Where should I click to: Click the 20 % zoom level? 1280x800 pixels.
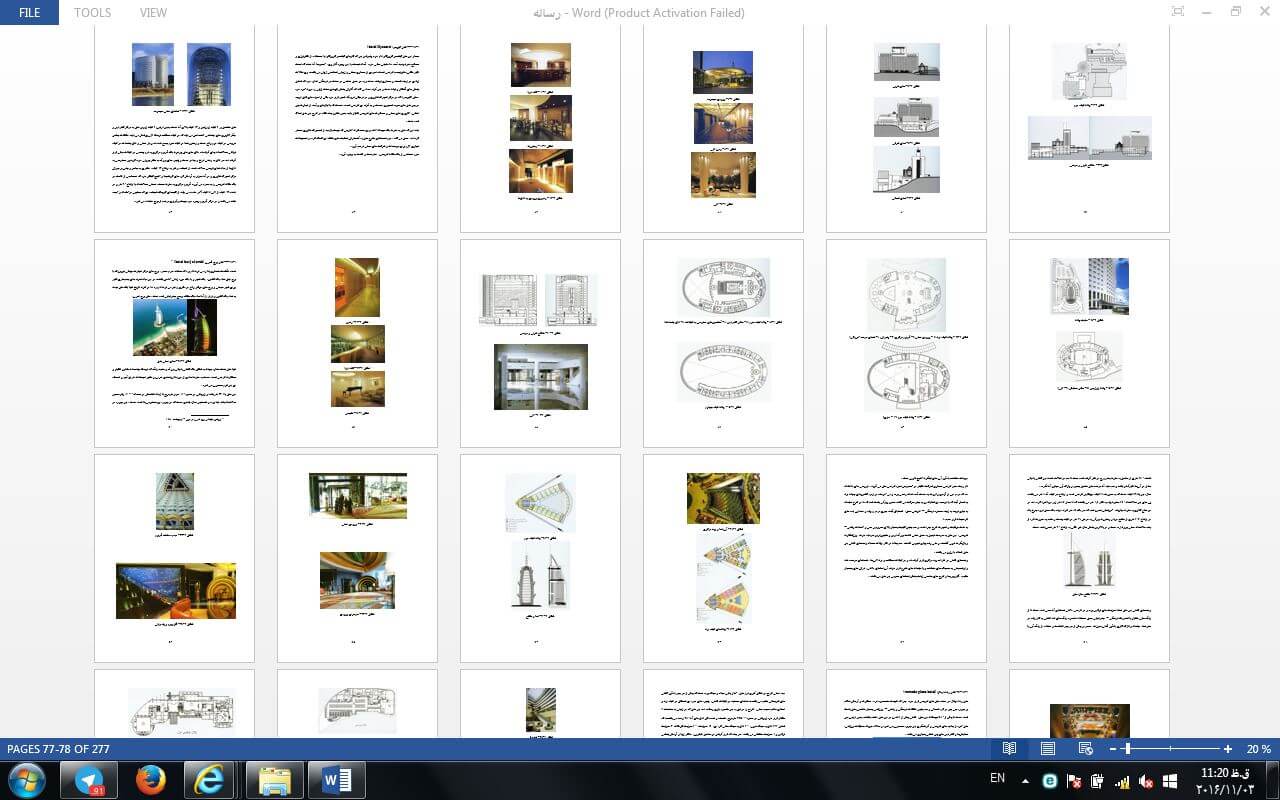click(x=1258, y=749)
